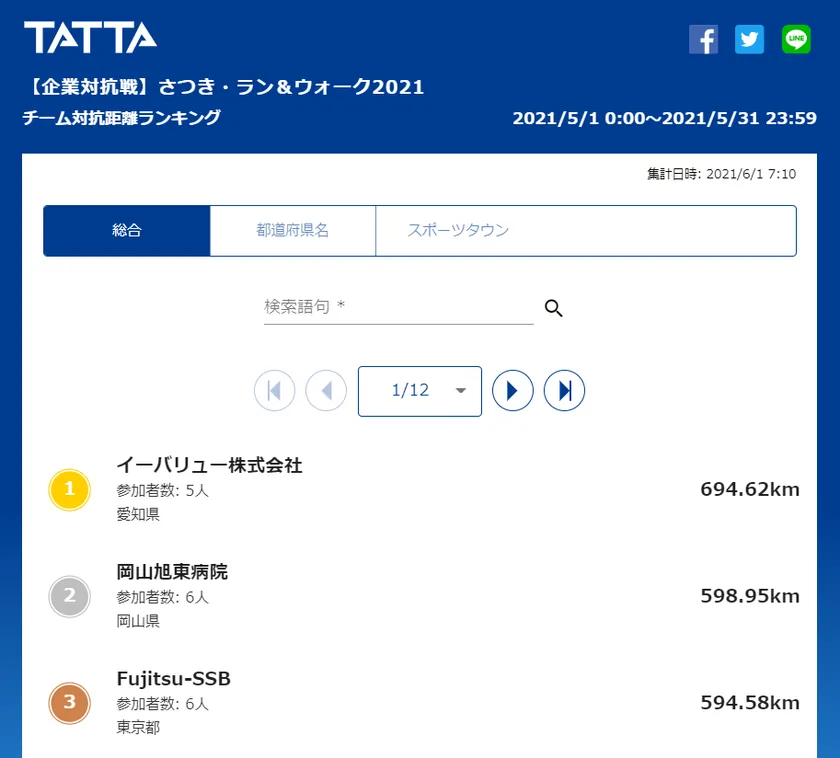Click the bronze rank 3 medal

70,702
